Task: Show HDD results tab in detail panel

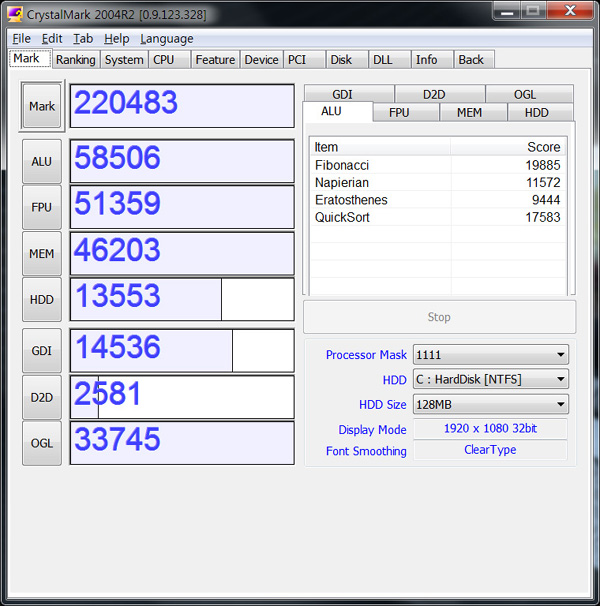Action: tap(540, 112)
